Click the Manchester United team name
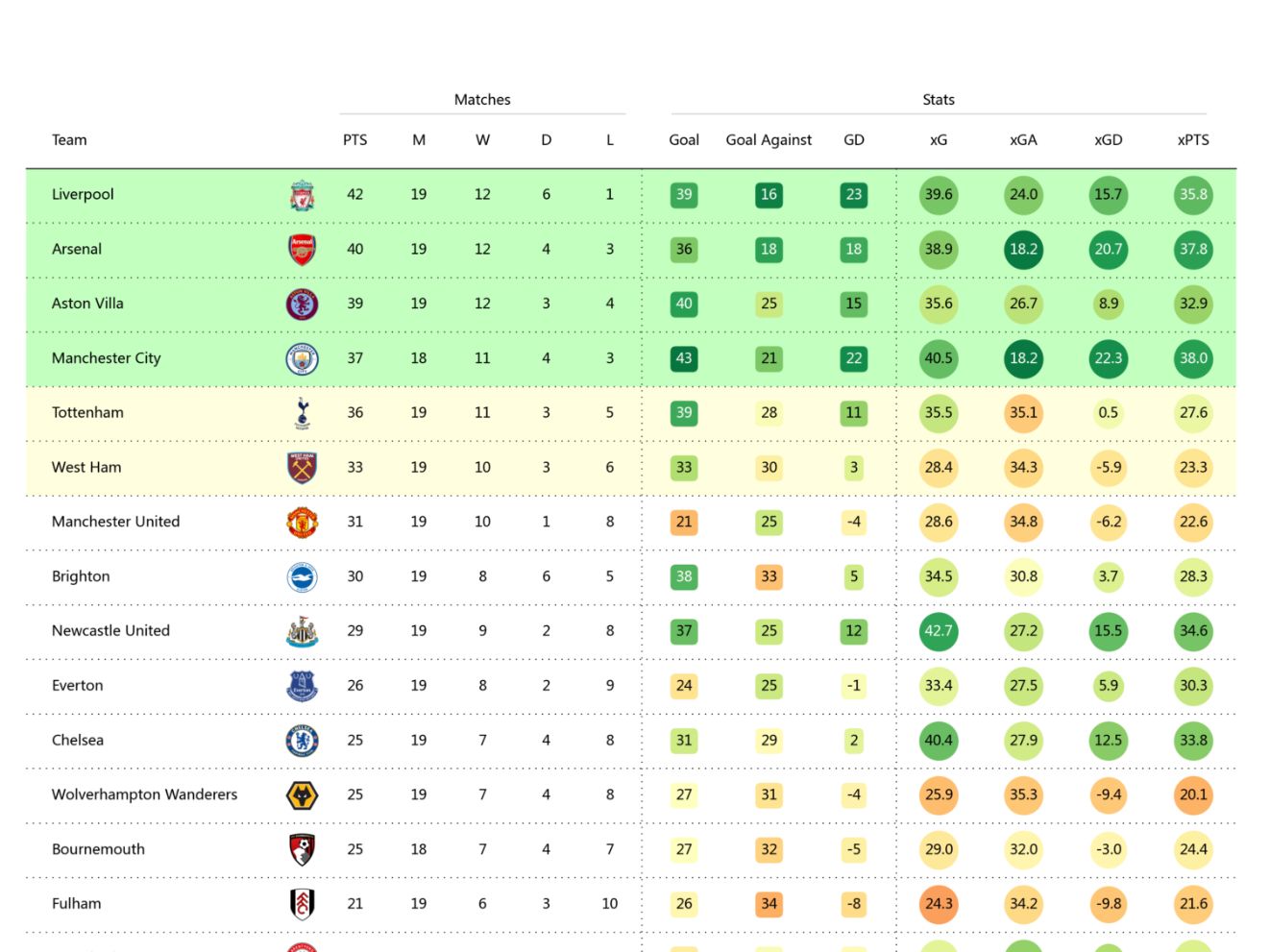1270x952 pixels. tap(115, 522)
